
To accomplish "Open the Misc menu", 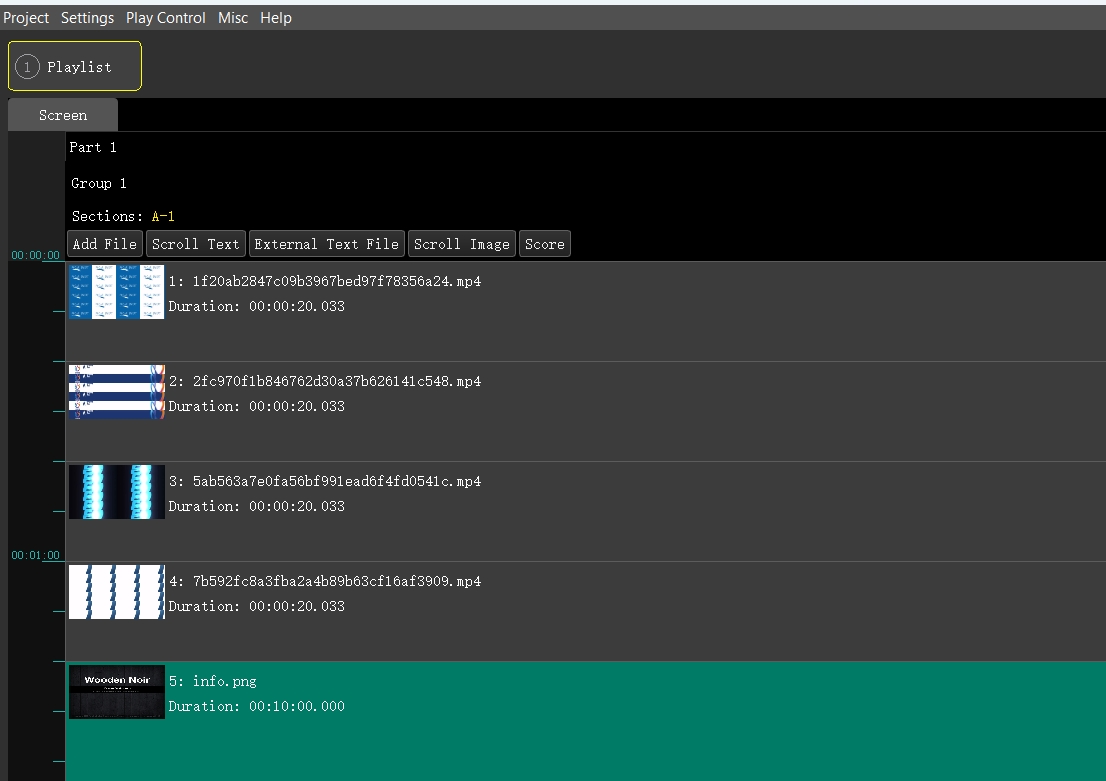I will click(232, 18).
